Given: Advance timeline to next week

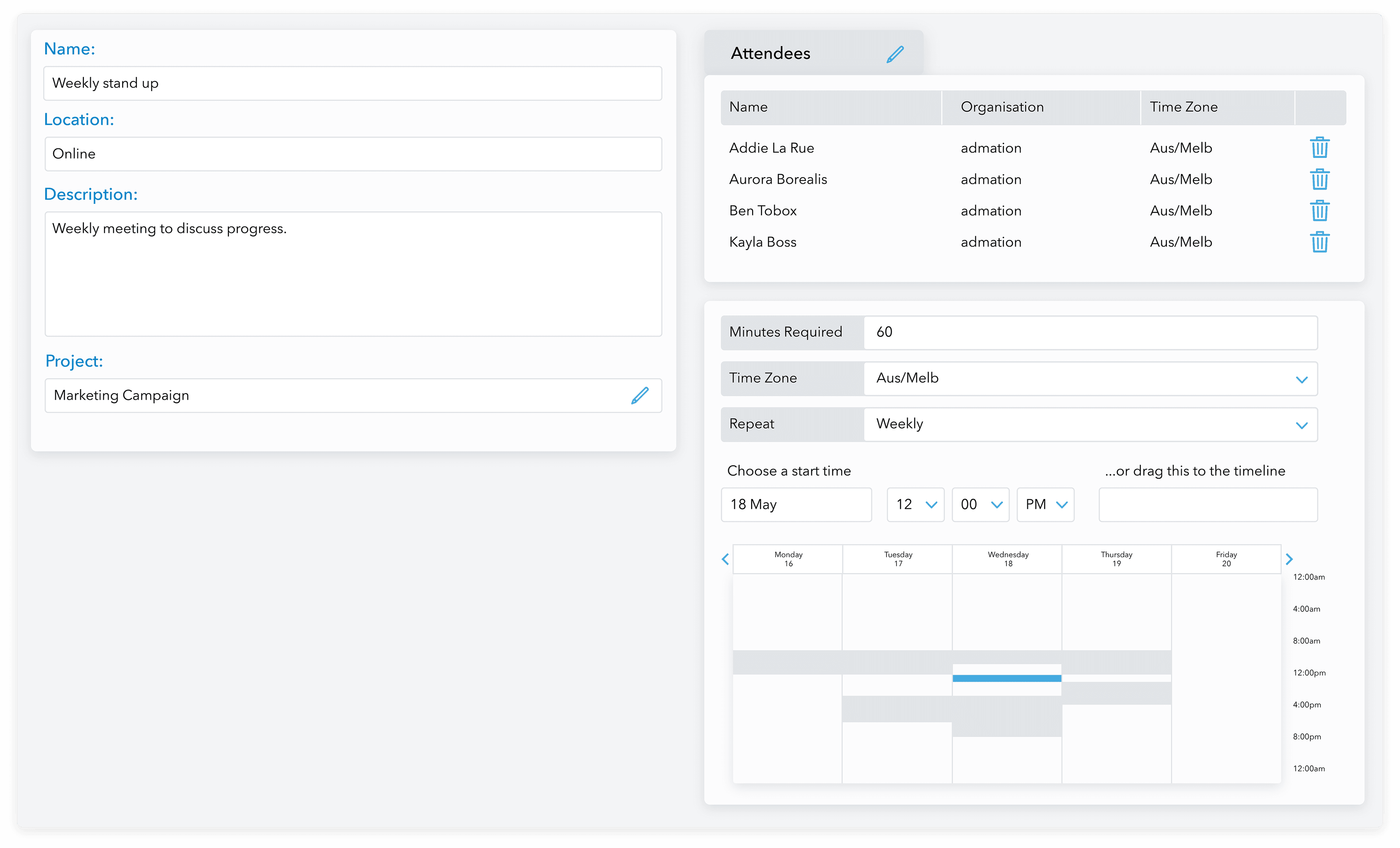Looking at the screenshot, I should (x=1289, y=559).
